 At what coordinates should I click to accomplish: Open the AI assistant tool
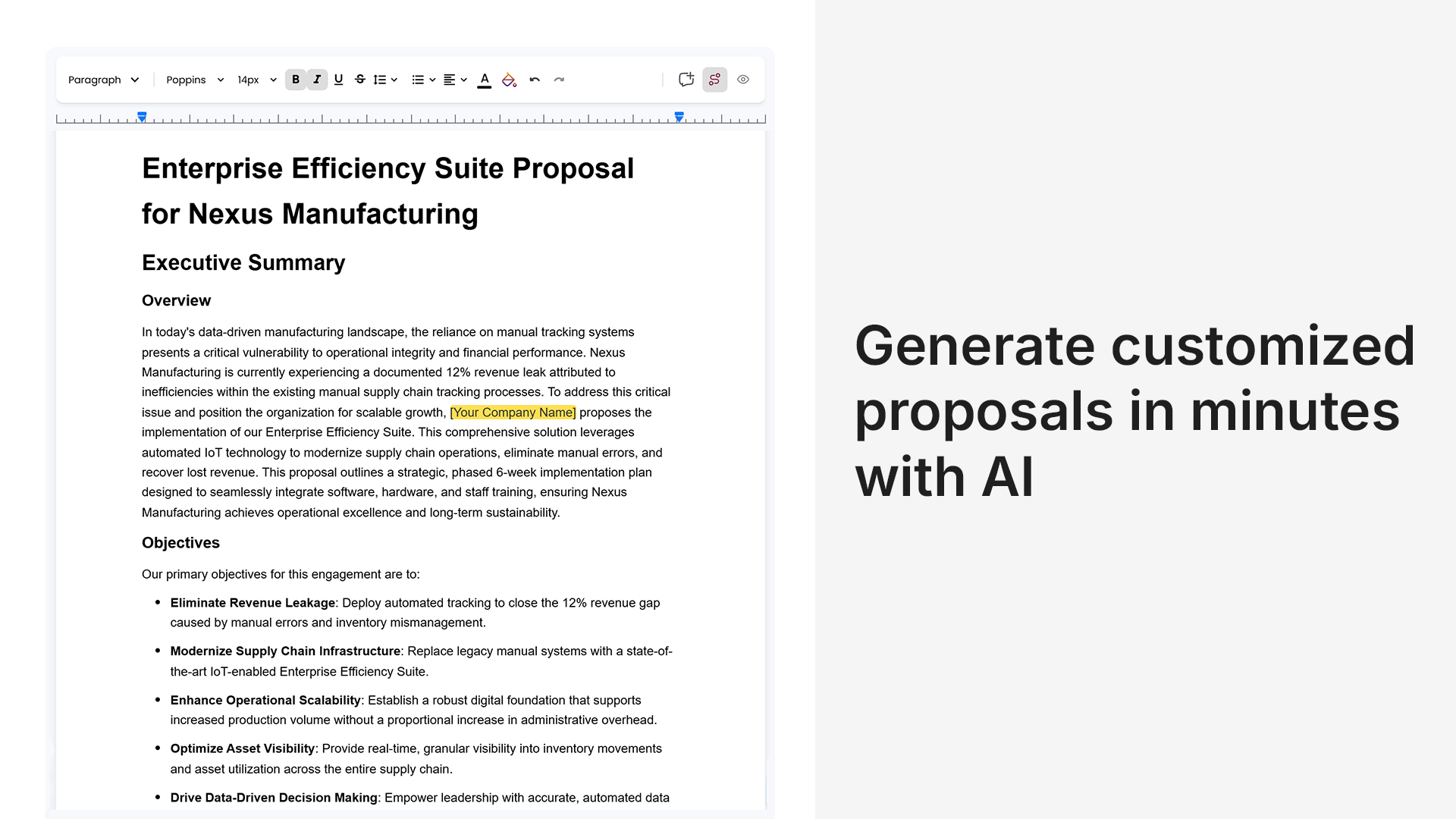pos(714,80)
